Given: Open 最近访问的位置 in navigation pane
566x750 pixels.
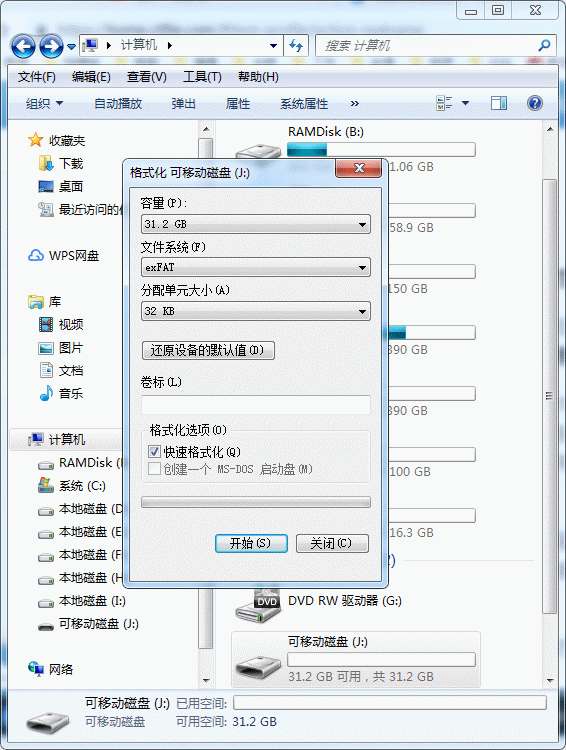Looking at the screenshot, I should tap(80, 210).
